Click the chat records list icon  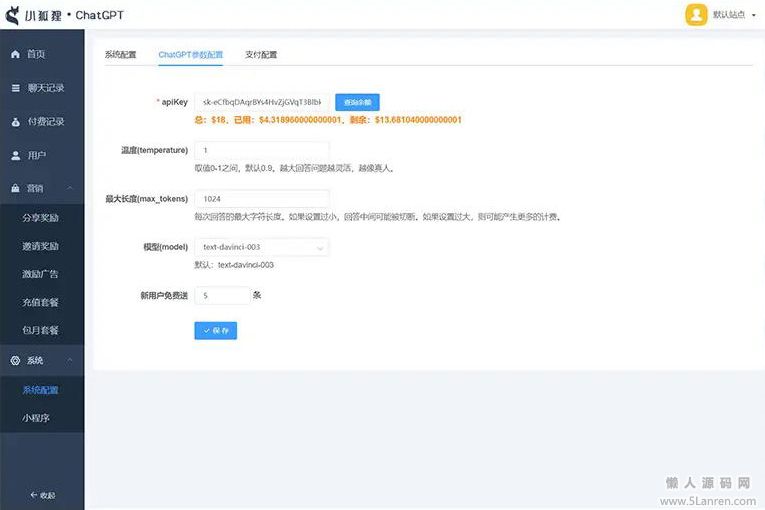coord(16,88)
